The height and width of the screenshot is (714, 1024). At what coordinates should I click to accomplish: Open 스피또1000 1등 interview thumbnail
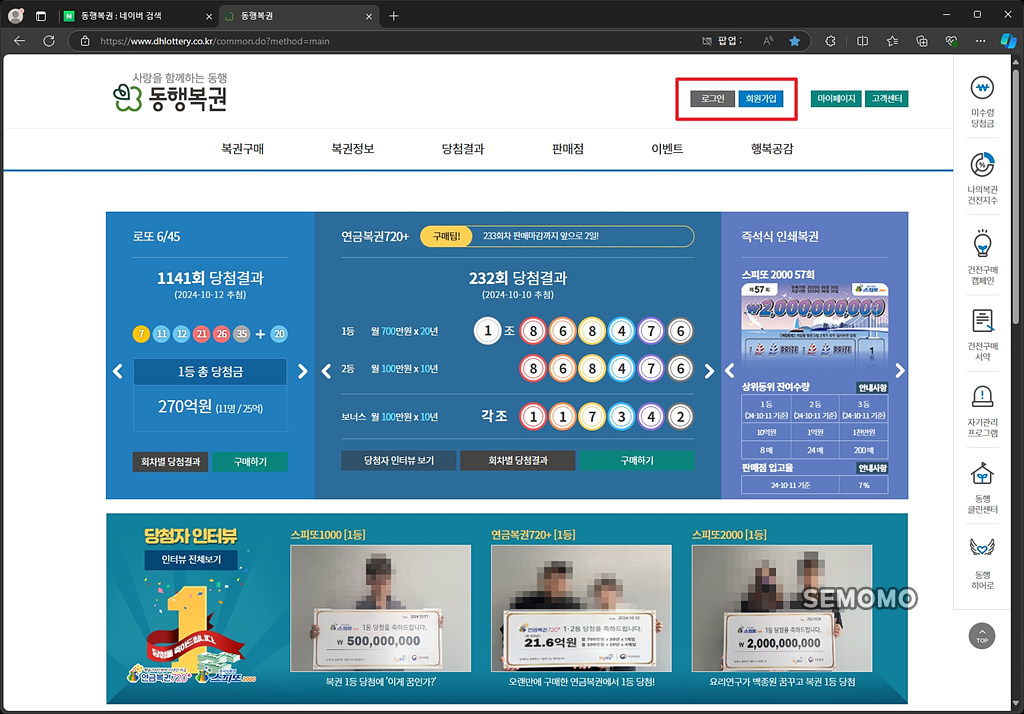pos(380,608)
